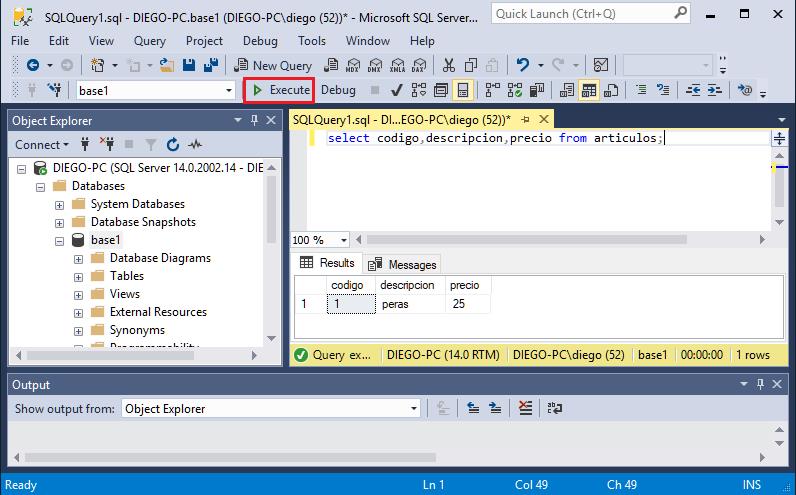This screenshot has width=796, height=495.
Task: Toggle Include Live Query Statistics
Action: [514, 90]
